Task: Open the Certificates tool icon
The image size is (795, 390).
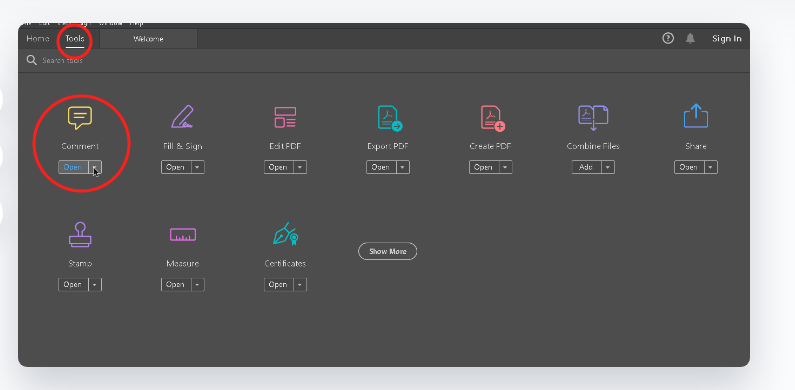Action: coord(285,234)
